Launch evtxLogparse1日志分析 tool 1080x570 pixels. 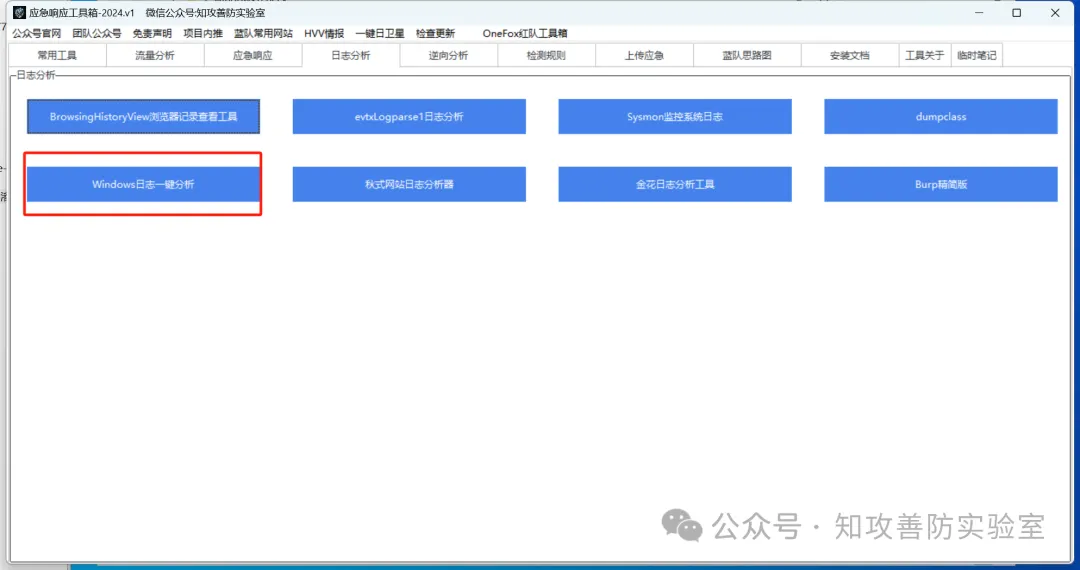click(409, 116)
